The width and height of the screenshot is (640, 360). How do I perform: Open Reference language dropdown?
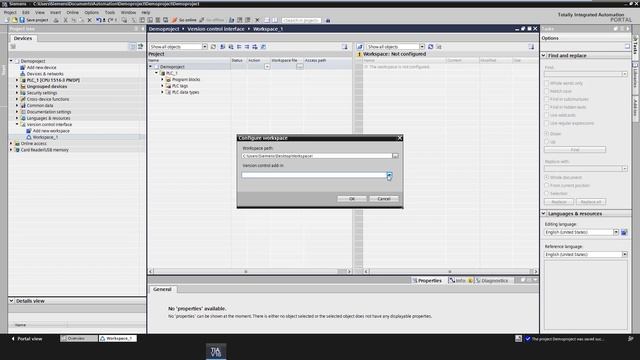pos(624,255)
